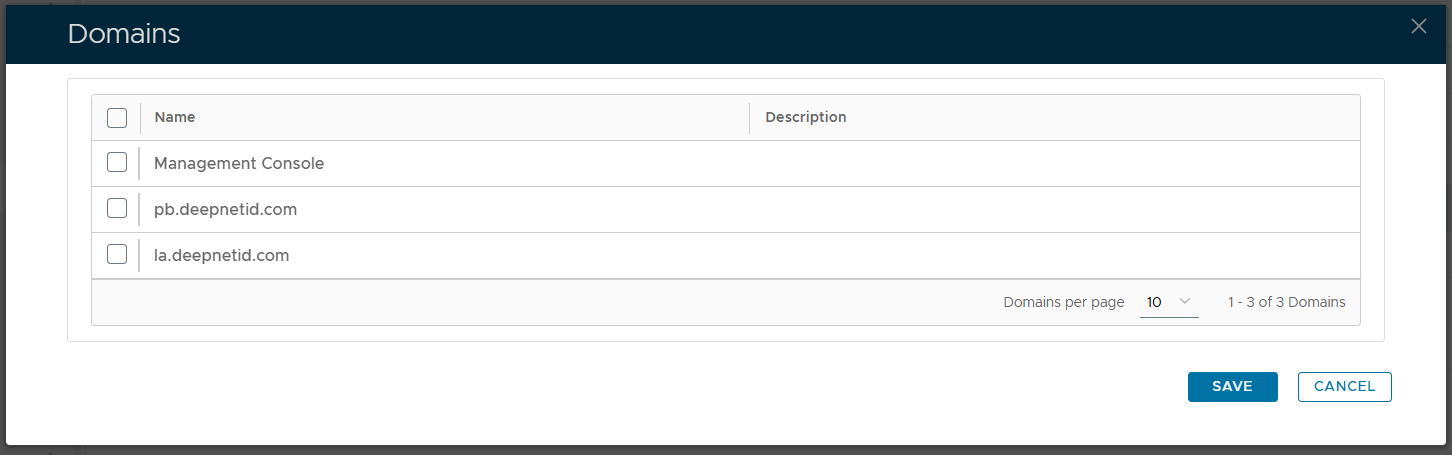Select the pb.deepnetid.com domain checkbox
The height and width of the screenshot is (455, 1452).
coord(117,208)
